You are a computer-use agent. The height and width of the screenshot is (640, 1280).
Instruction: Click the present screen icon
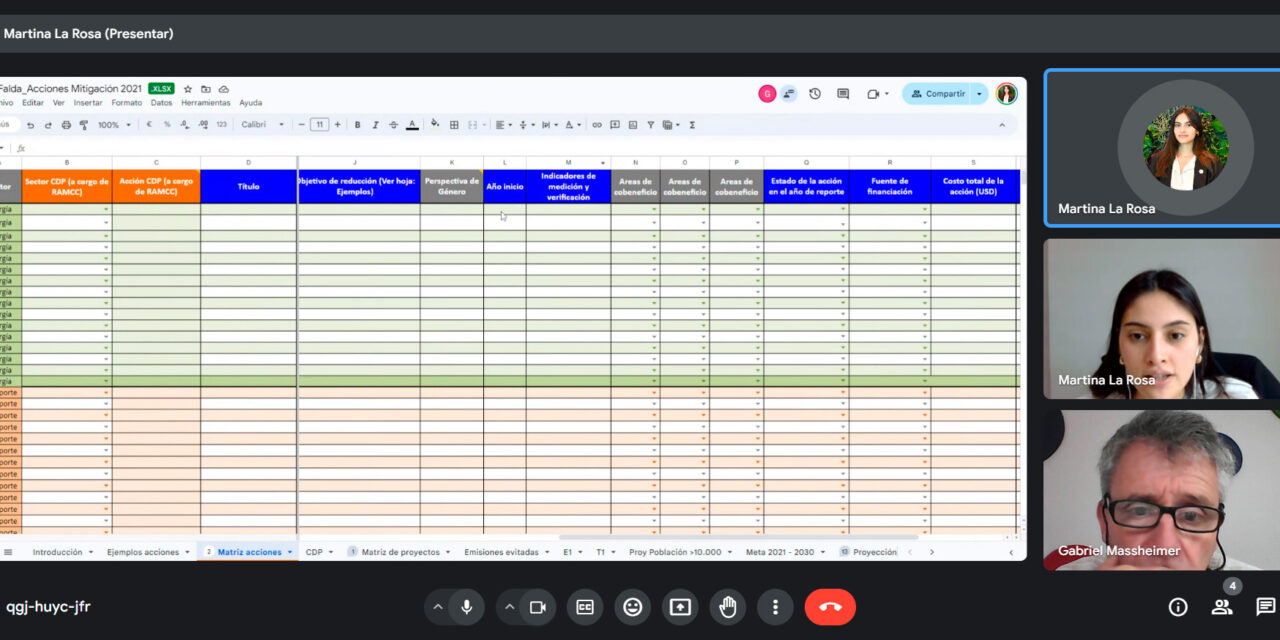(x=680, y=607)
